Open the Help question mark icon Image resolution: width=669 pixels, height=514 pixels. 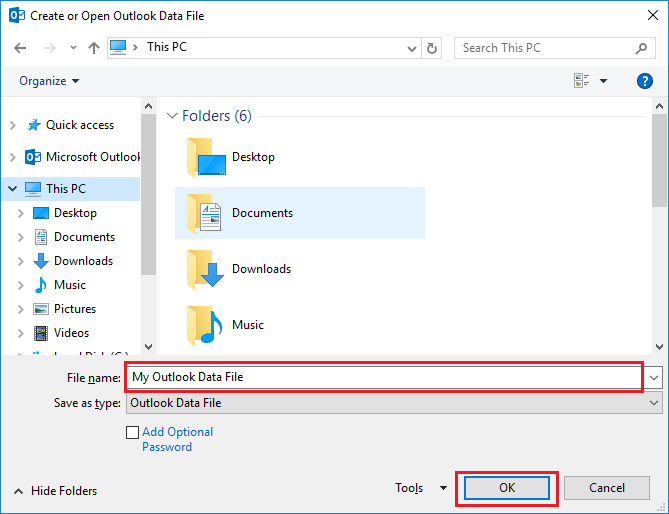click(645, 81)
